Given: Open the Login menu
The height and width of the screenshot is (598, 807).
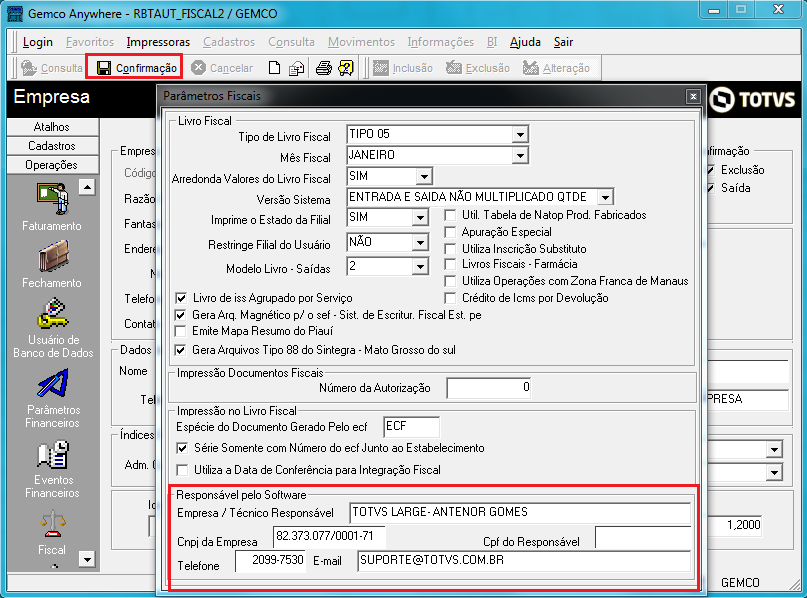Looking at the screenshot, I should pyautogui.click(x=38, y=42).
